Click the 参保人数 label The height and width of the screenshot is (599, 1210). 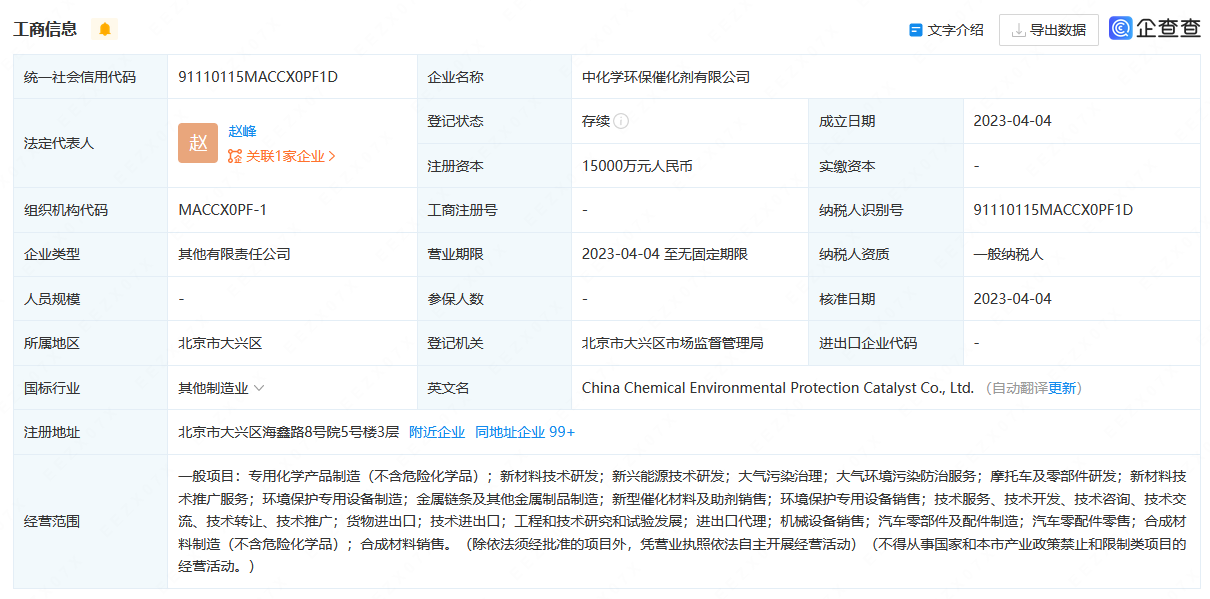[455, 299]
